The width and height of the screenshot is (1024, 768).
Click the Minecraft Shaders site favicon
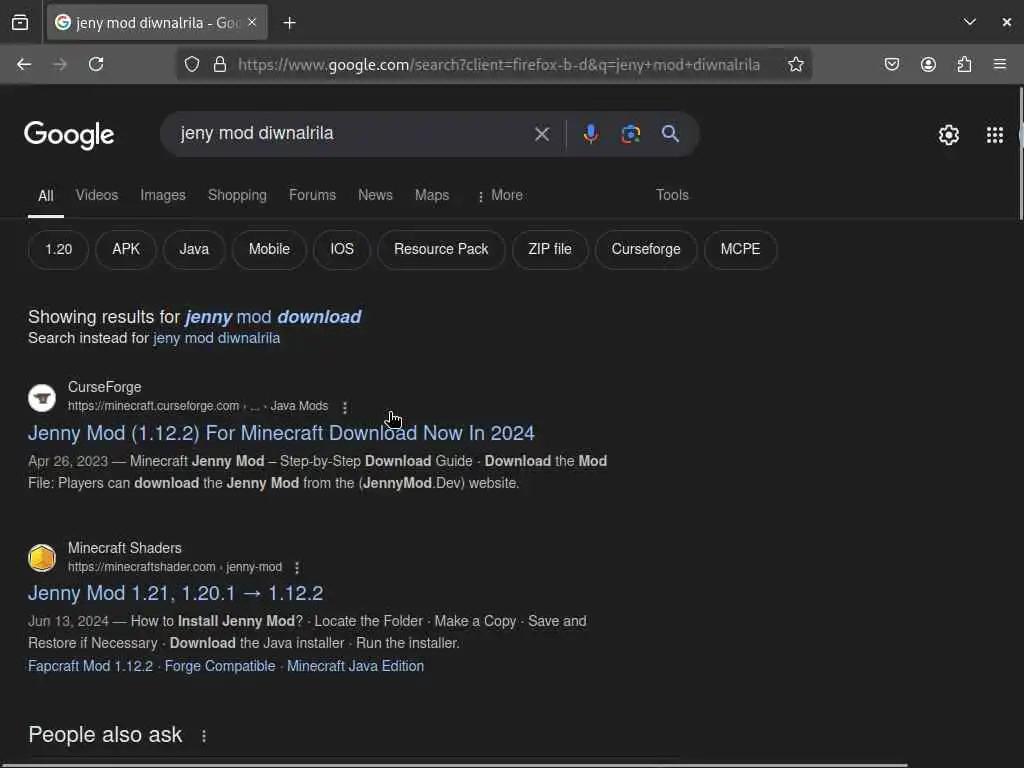[42, 558]
